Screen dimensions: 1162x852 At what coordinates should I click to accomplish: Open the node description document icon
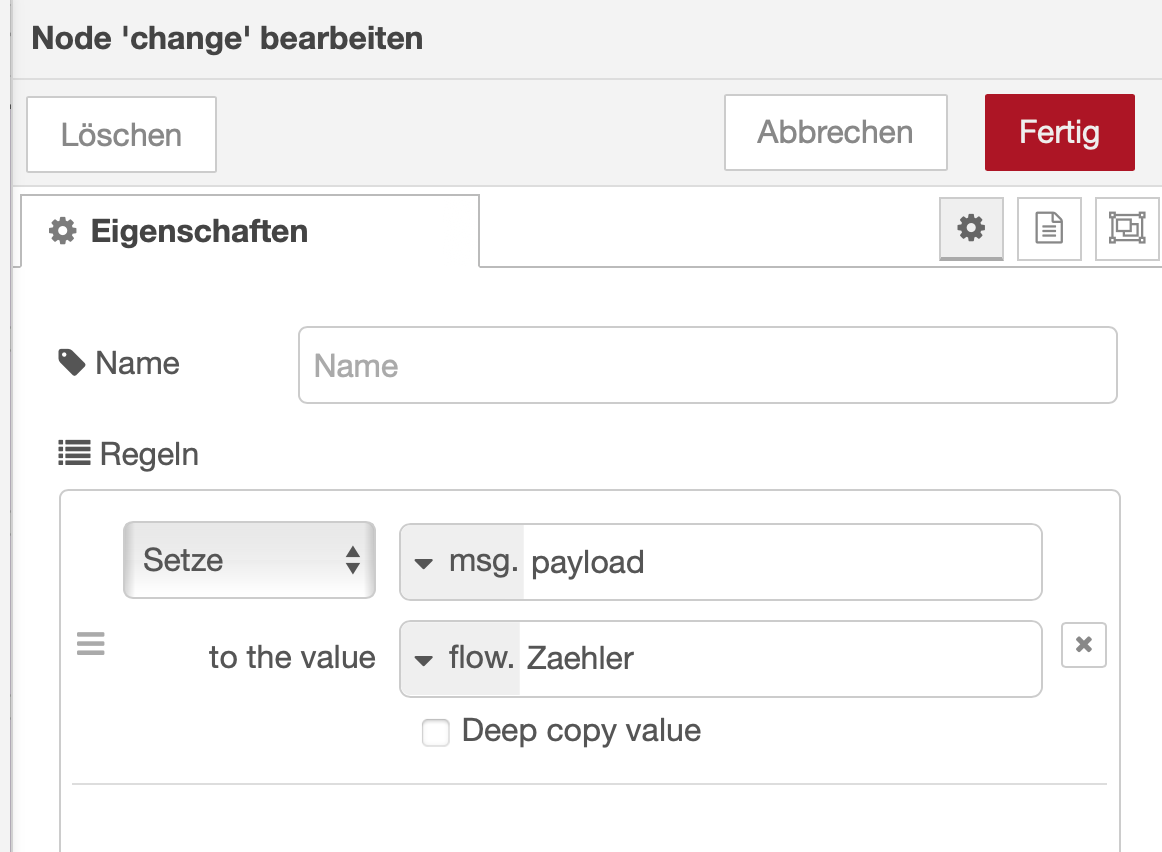coord(1048,229)
